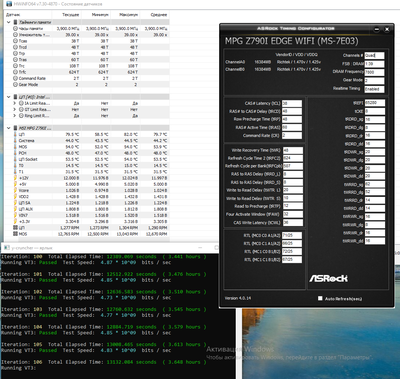
Task: Minimize the ASRock Timing Configurator window
Action: tap(377, 29)
